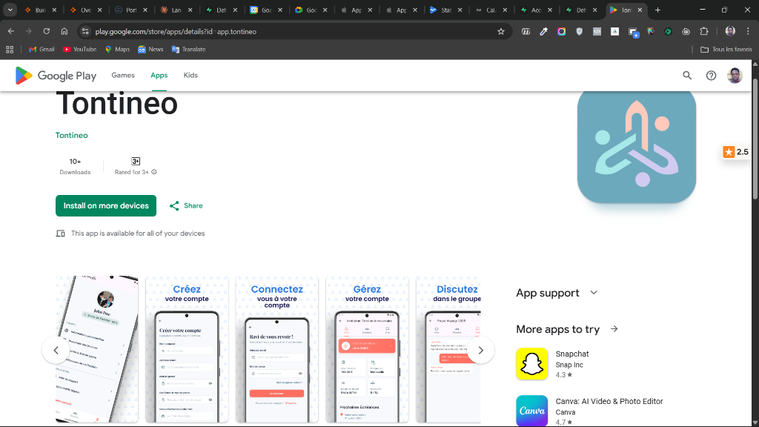The height and width of the screenshot is (427, 759).
Task: Click the Share button
Action: 186,206
